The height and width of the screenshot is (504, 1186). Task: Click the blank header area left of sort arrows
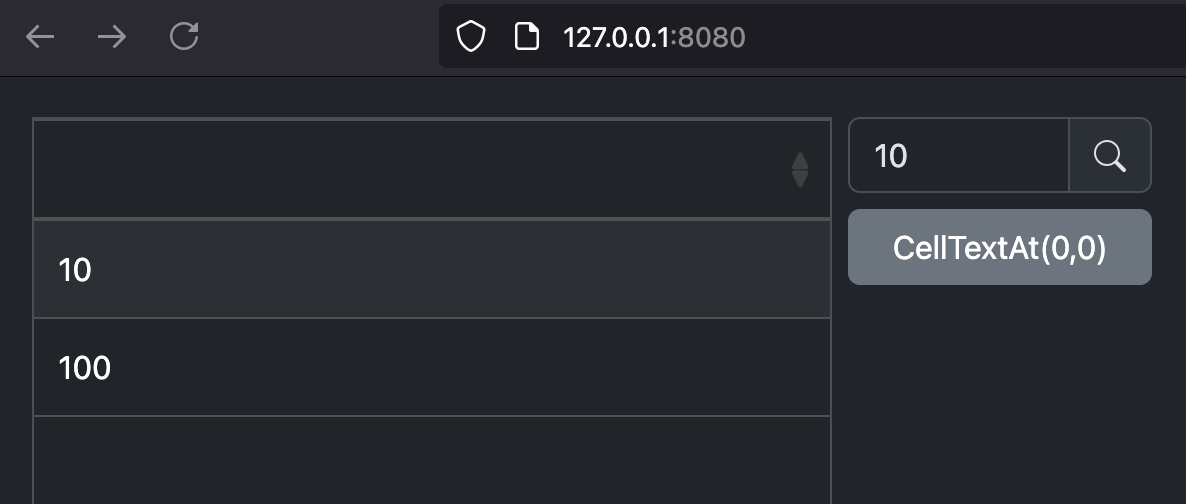click(408, 169)
